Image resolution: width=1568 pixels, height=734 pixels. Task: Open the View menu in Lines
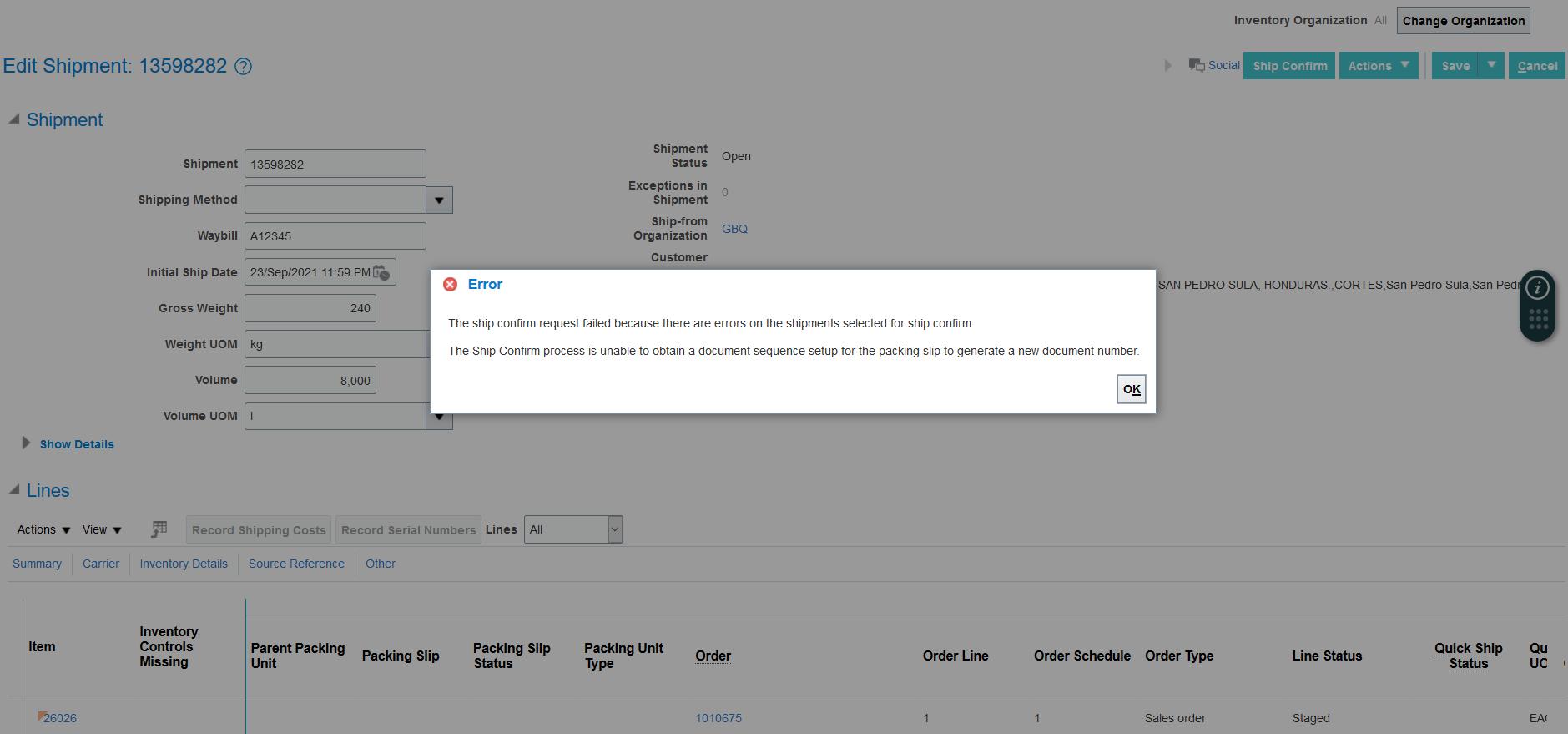tap(102, 530)
